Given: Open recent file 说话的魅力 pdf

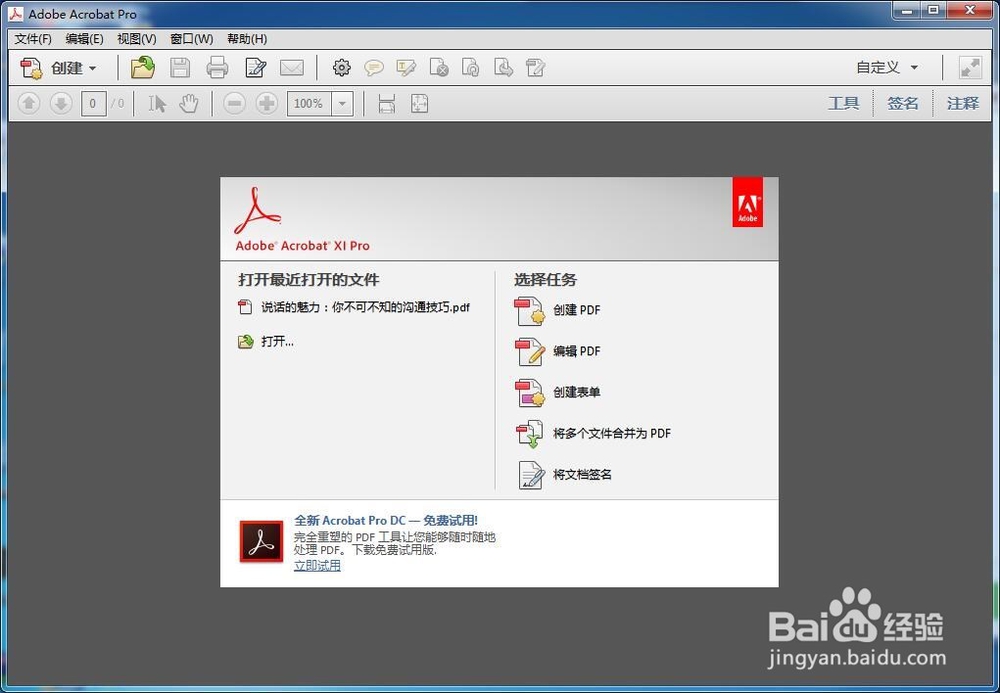Looking at the screenshot, I should [x=355, y=307].
